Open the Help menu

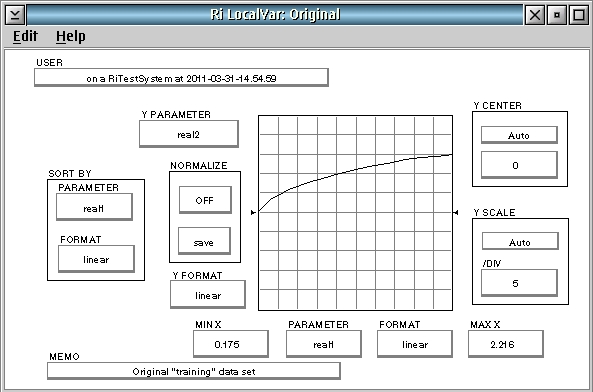71,36
